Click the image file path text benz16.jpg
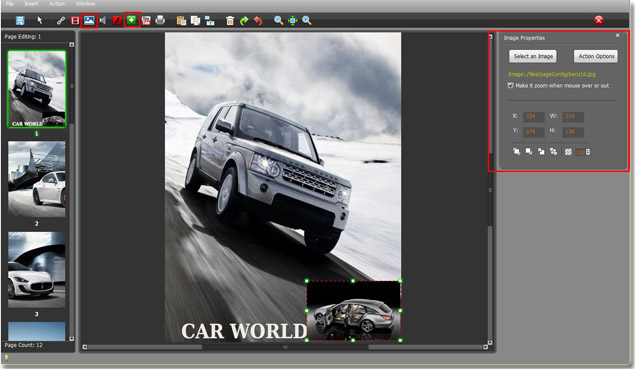This screenshot has height=369, width=635. 552,74
